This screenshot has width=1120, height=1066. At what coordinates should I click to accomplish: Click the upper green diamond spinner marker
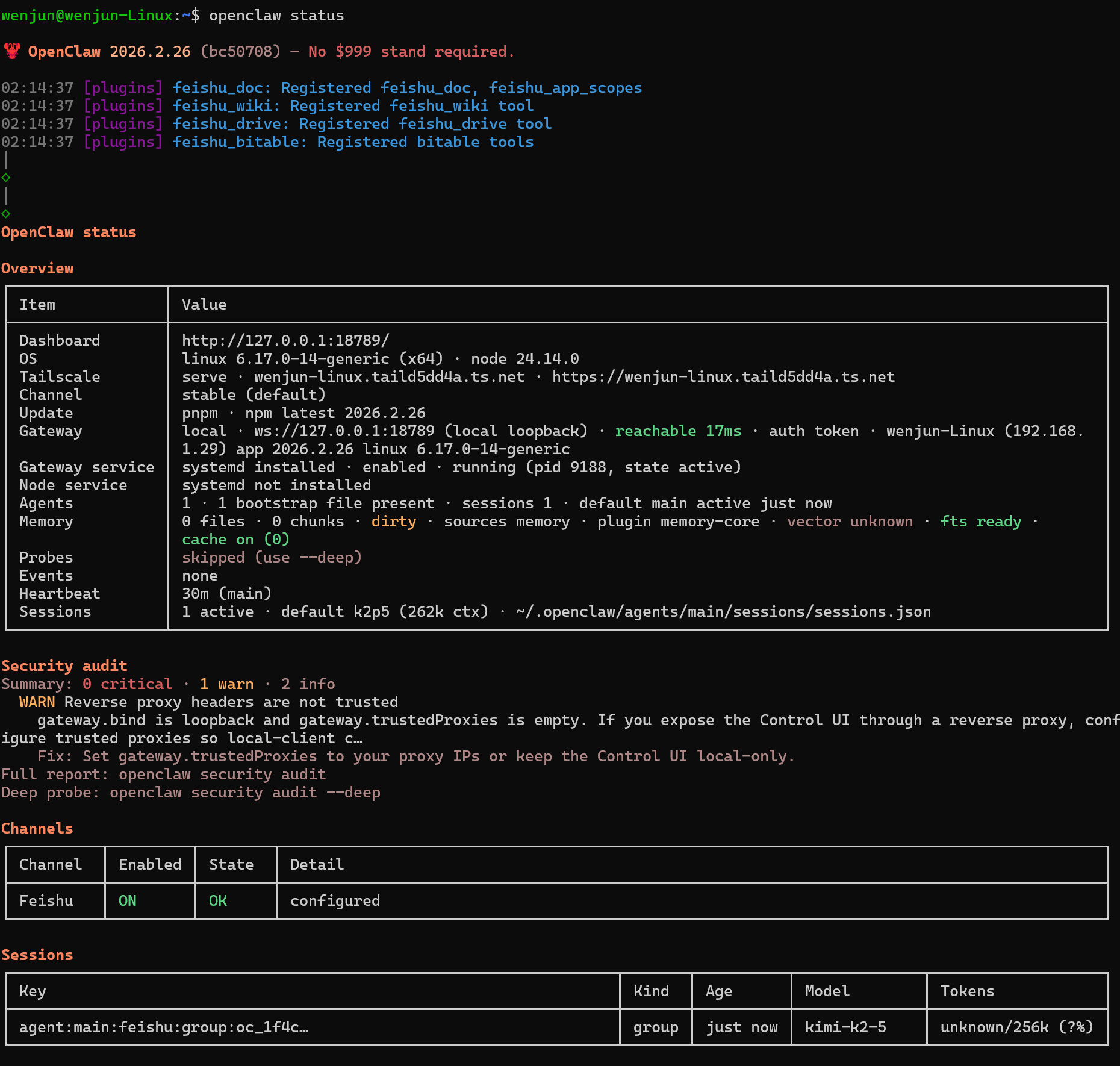(x=6, y=178)
